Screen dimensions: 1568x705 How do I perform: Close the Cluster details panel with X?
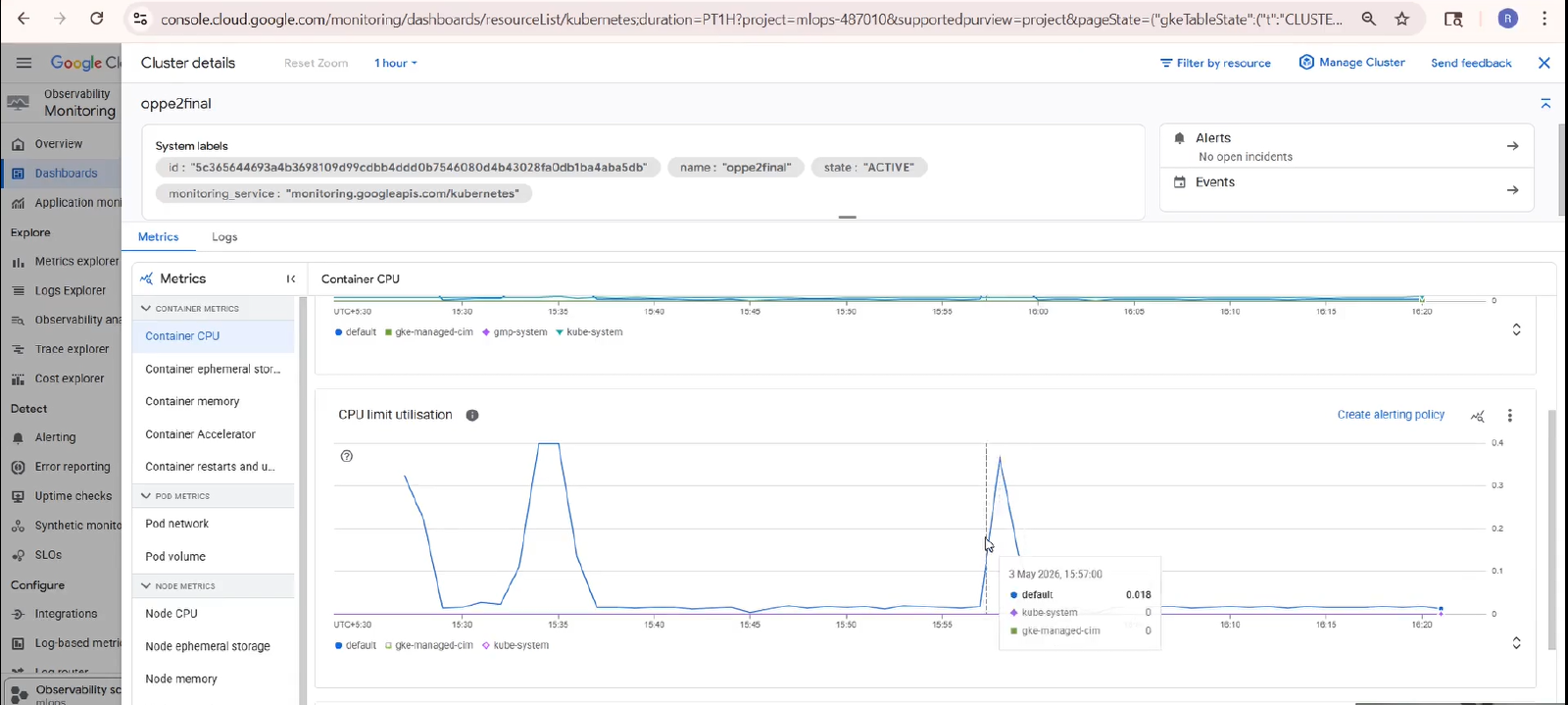pos(1544,63)
